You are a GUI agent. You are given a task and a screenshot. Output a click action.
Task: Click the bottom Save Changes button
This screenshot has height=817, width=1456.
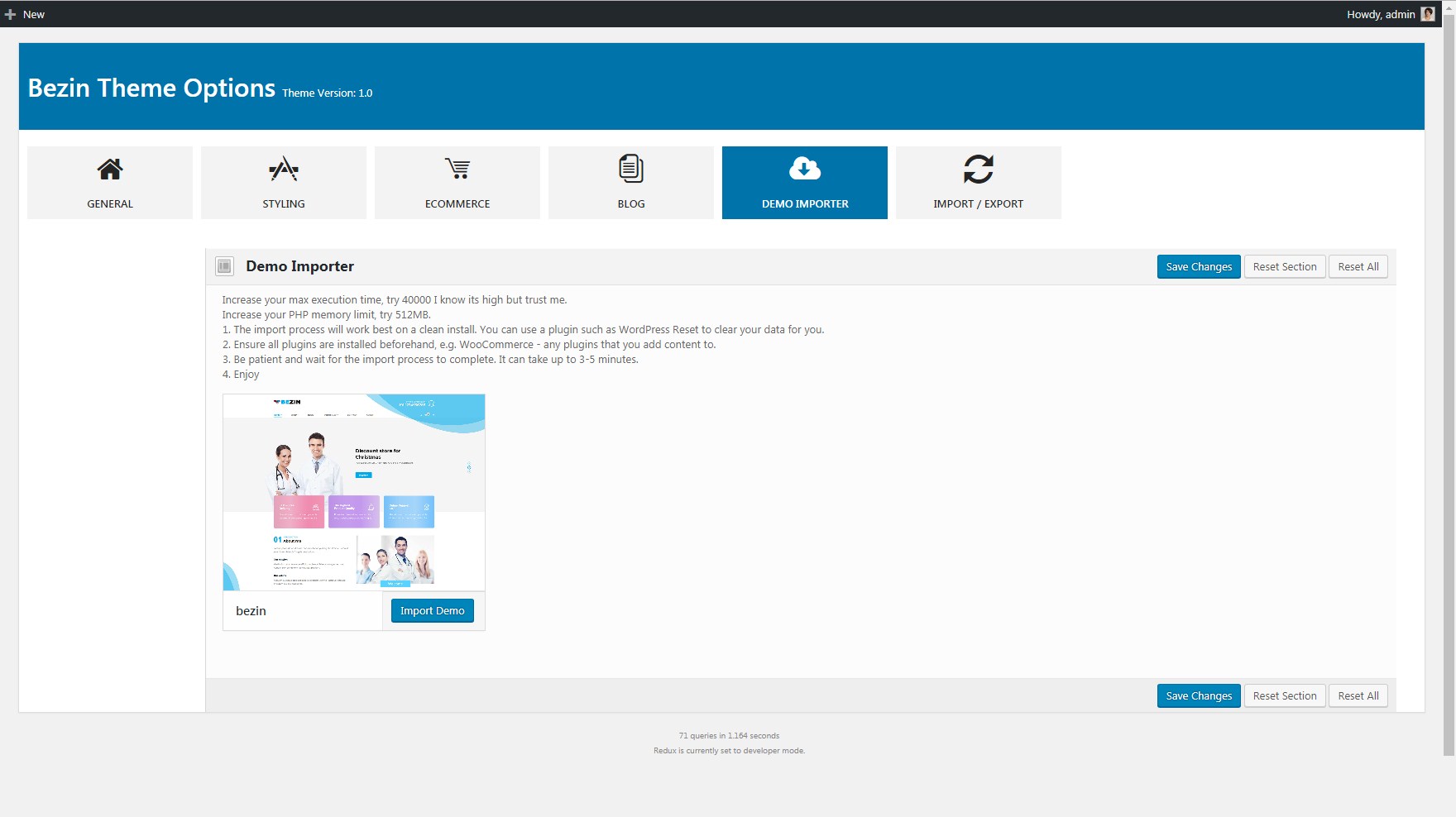point(1199,695)
